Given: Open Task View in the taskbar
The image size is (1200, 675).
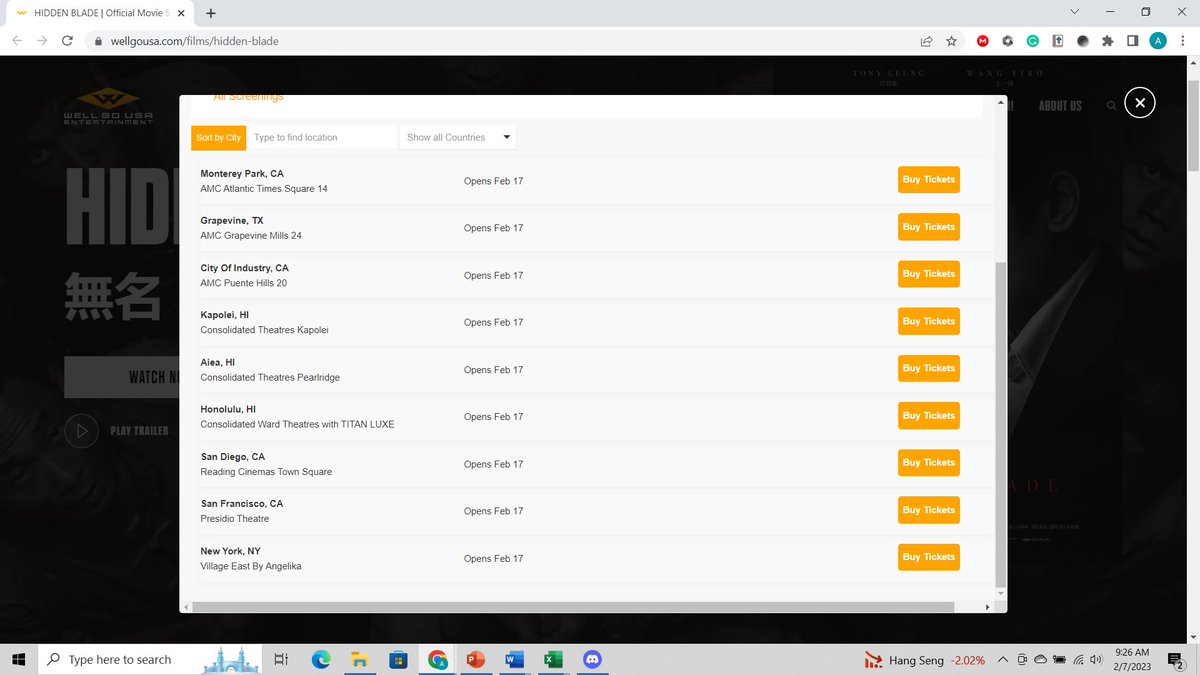Looking at the screenshot, I should (281, 660).
